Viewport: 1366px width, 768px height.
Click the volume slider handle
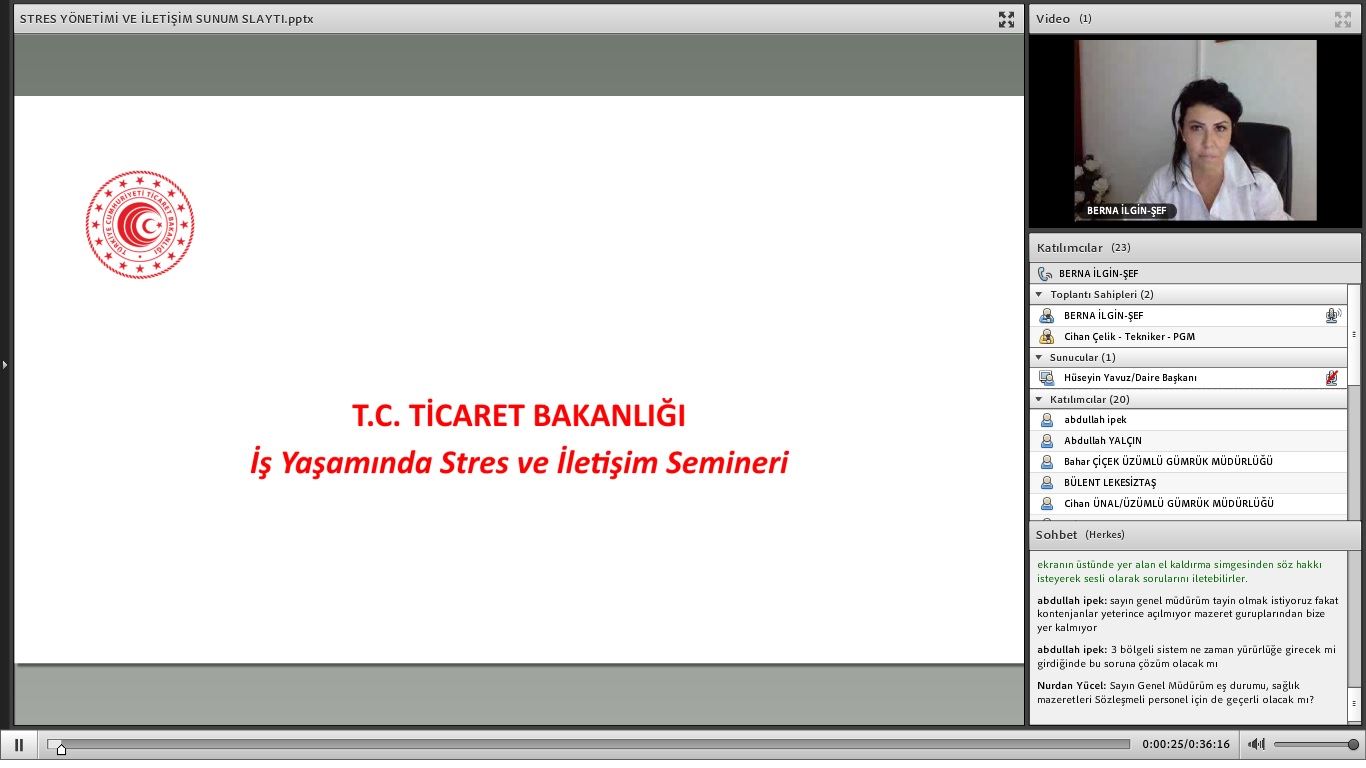pos(1353,744)
